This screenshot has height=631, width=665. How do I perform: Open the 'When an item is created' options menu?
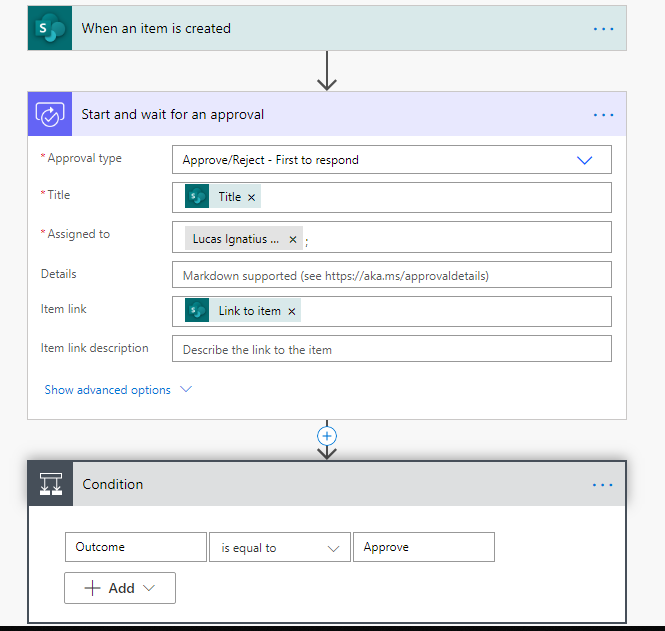[x=603, y=29]
